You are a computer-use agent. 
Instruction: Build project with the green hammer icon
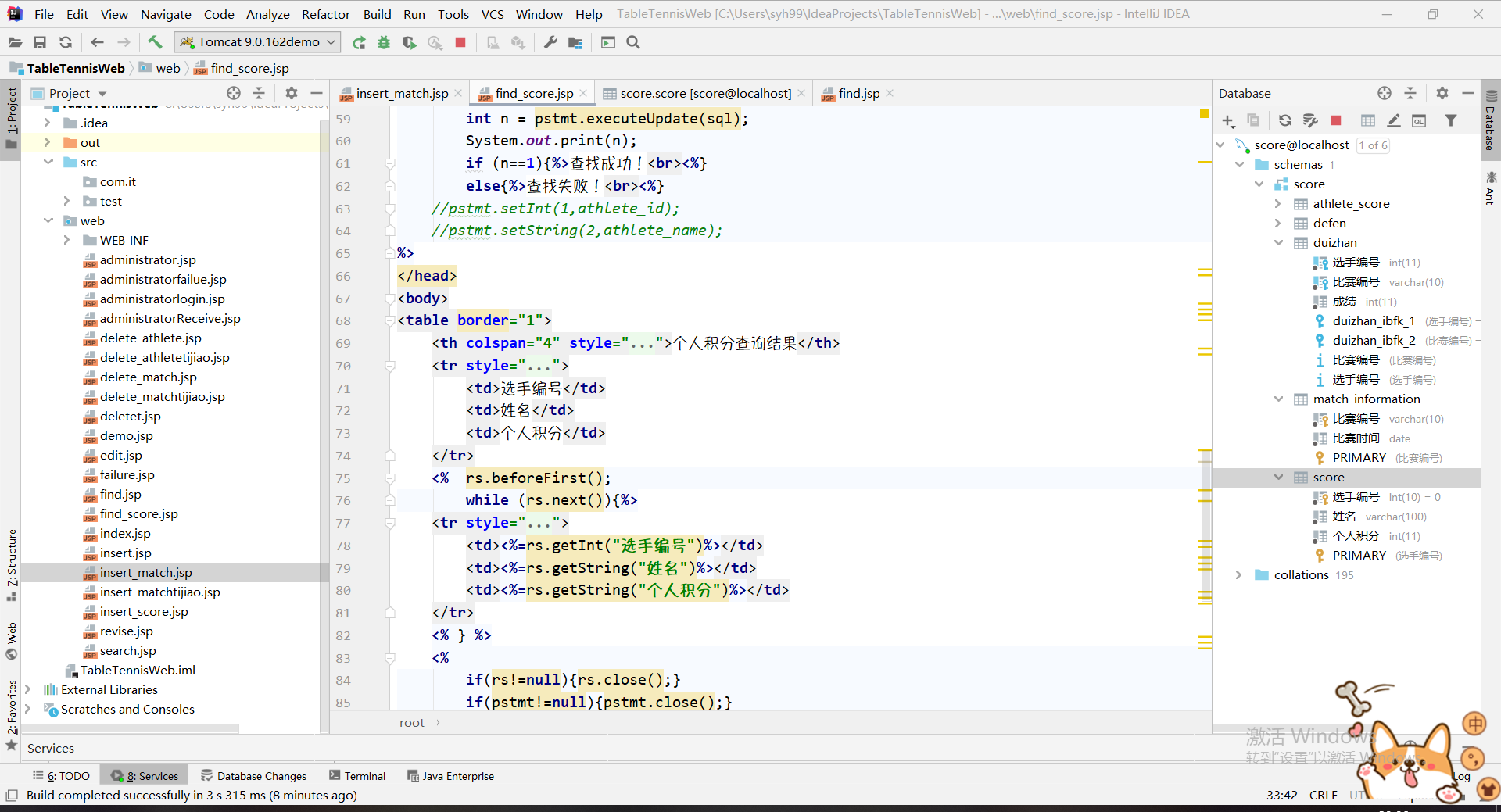coord(155,42)
